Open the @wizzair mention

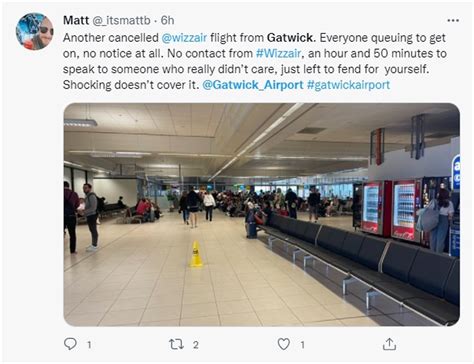coord(184,38)
